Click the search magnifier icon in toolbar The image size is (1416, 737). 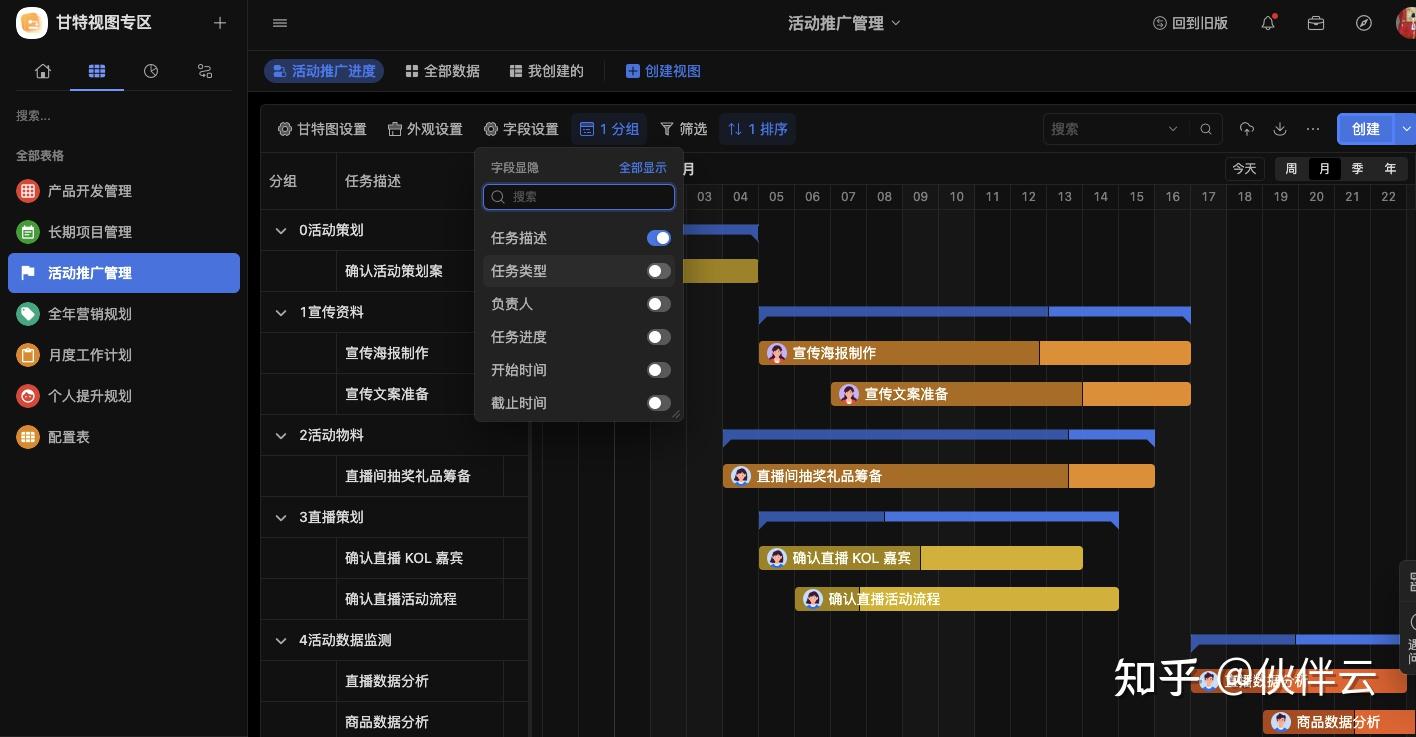[1206, 129]
